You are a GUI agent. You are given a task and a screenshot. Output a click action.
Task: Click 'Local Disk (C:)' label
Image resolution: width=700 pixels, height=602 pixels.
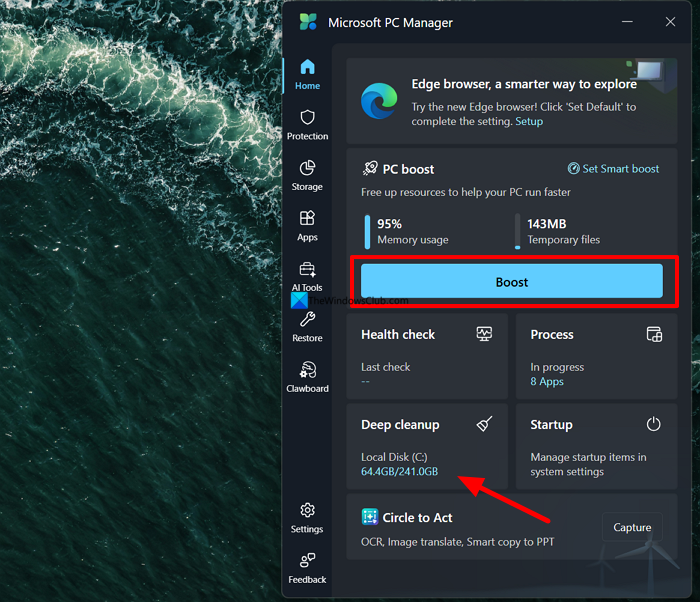click(x=394, y=457)
